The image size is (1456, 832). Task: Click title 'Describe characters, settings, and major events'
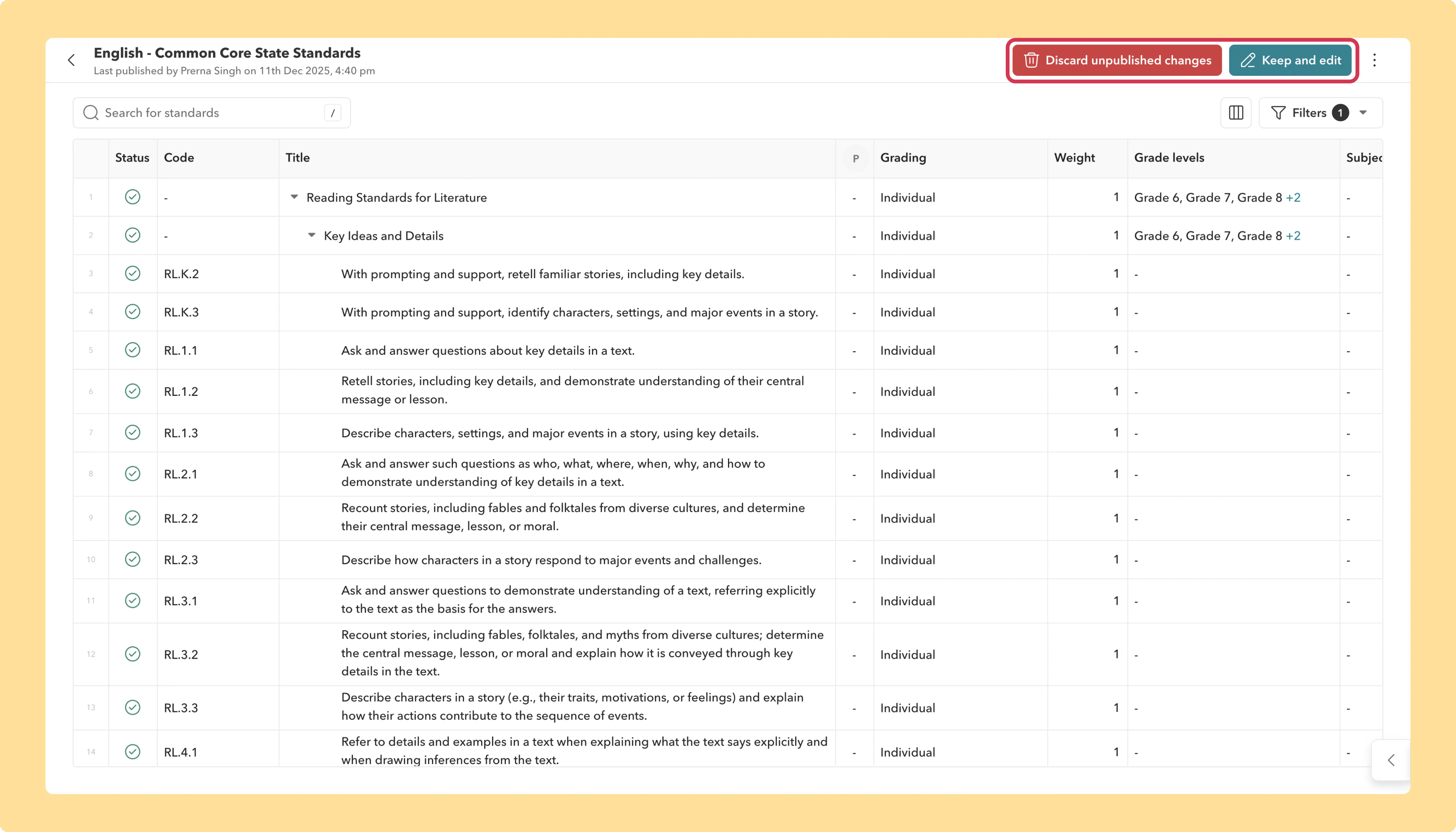coord(550,433)
